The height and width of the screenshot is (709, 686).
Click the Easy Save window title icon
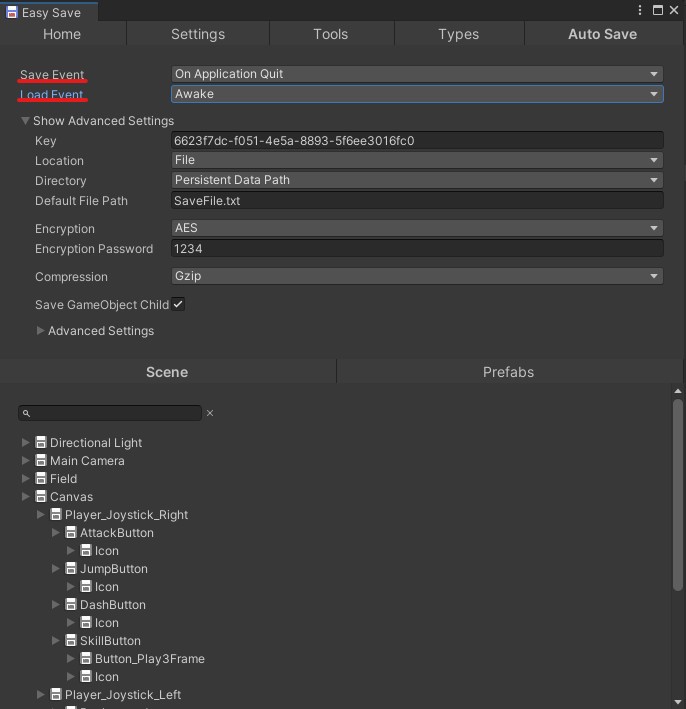coord(12,12)
